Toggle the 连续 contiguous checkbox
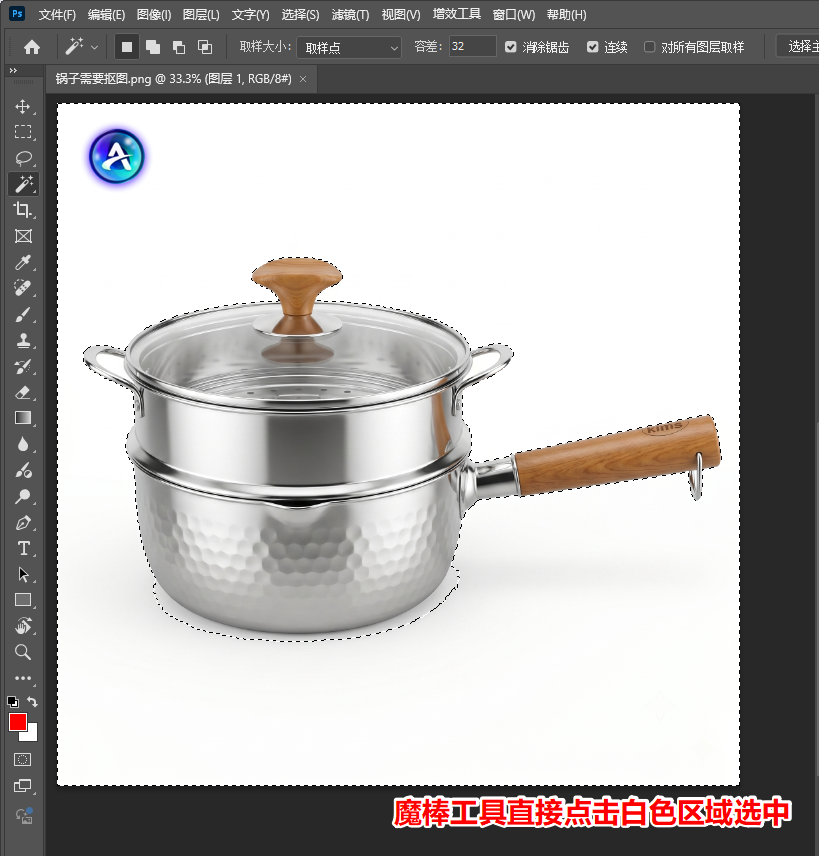Viewport: 819px width, 856px height. [x=592, y=47]
